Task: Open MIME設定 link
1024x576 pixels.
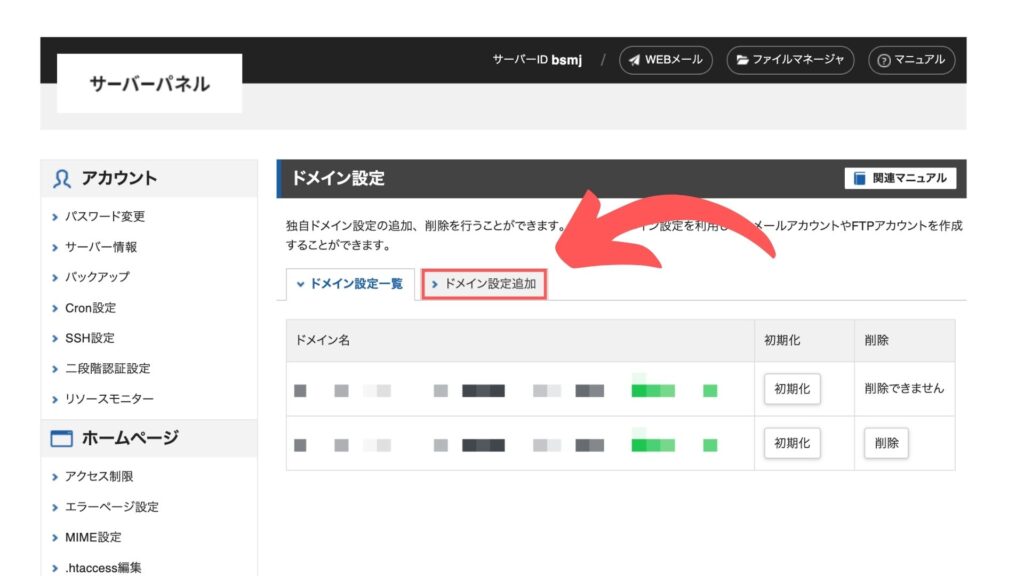Action: pyautogui.click(x=93, y=537)
